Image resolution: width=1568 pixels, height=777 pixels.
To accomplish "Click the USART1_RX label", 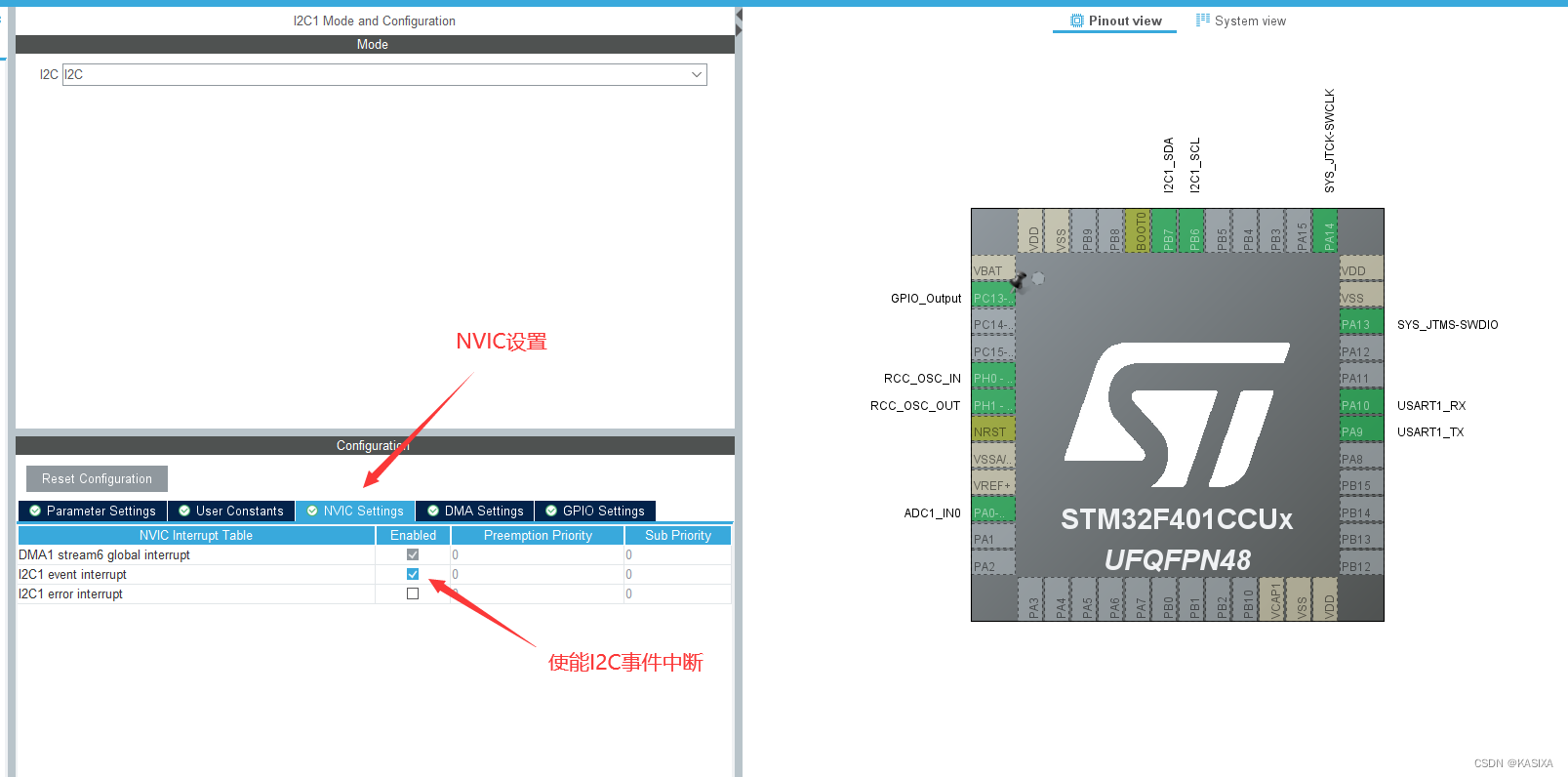I will (x=1431, y=405).
